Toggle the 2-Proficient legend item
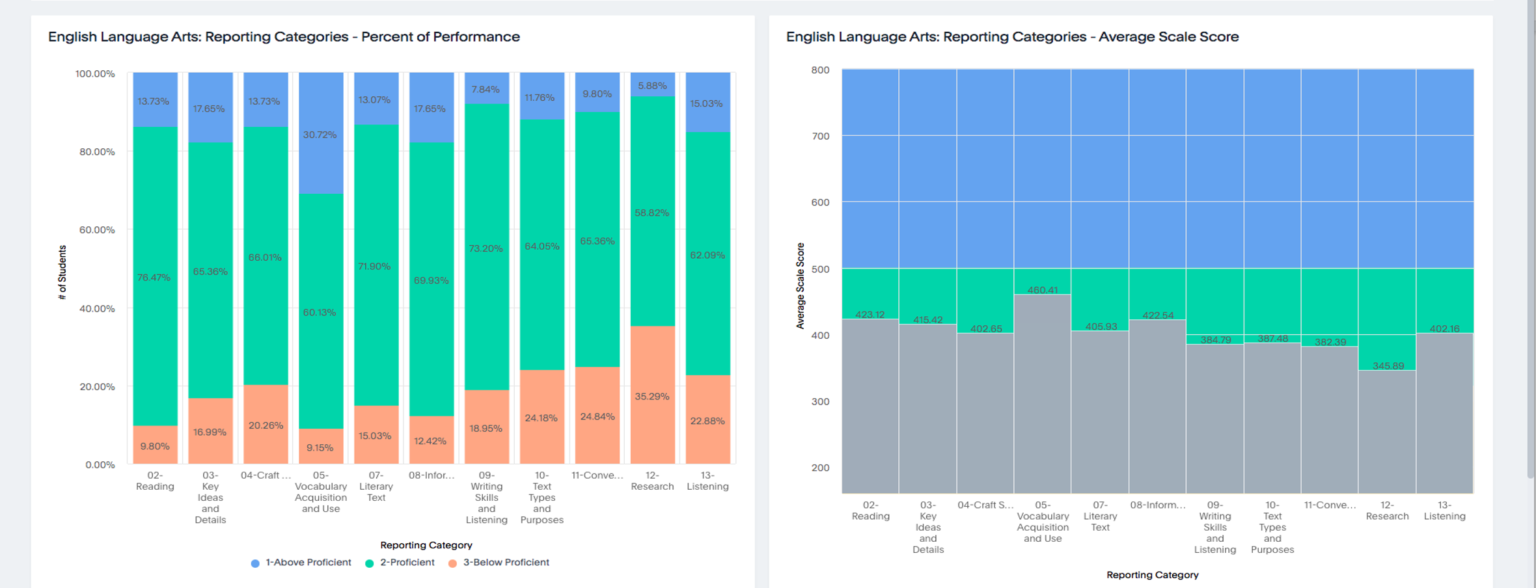Screen dimensions: 1536x588 405,562
